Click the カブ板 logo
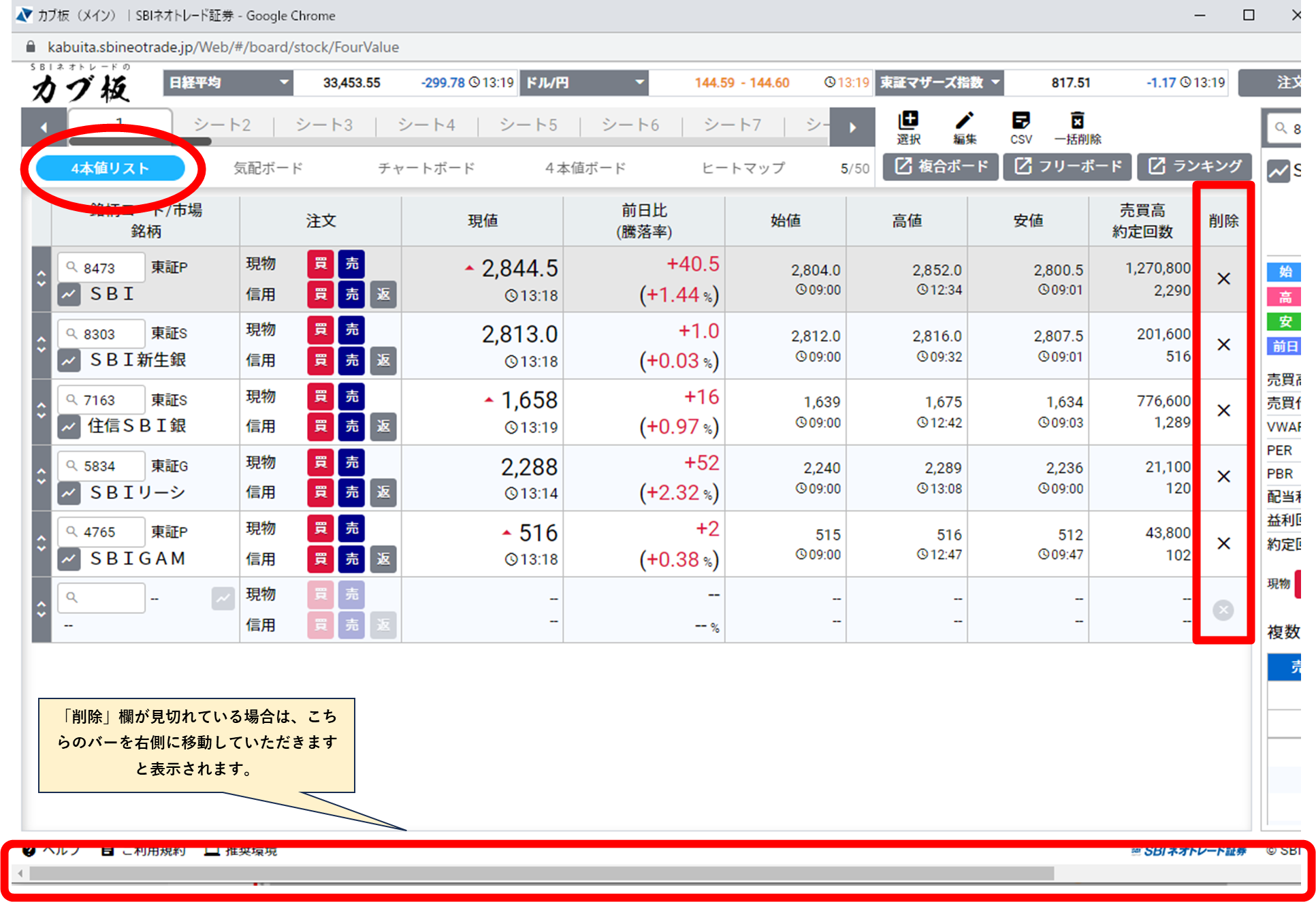The width and height of the screenshot is (1316, 902). [x=80, y=84]
